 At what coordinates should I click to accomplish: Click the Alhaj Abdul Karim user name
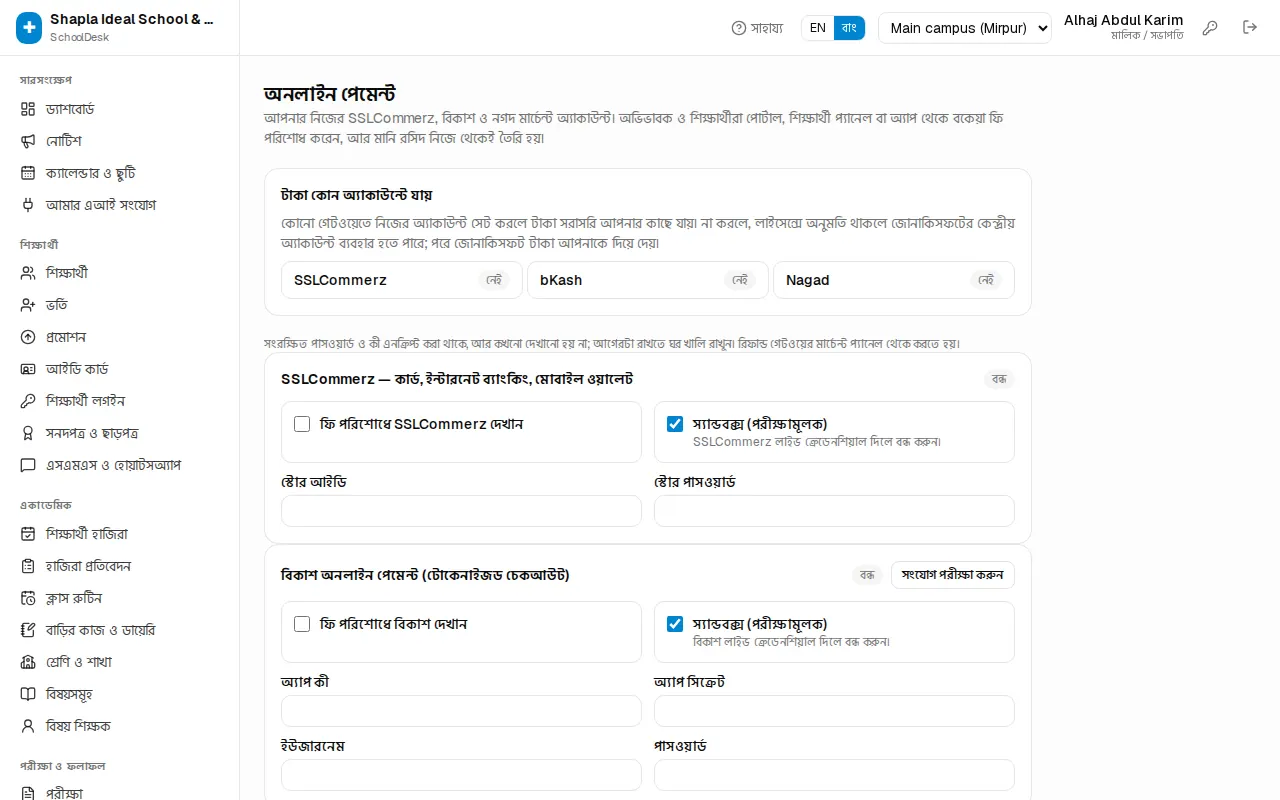(1123, 20)
